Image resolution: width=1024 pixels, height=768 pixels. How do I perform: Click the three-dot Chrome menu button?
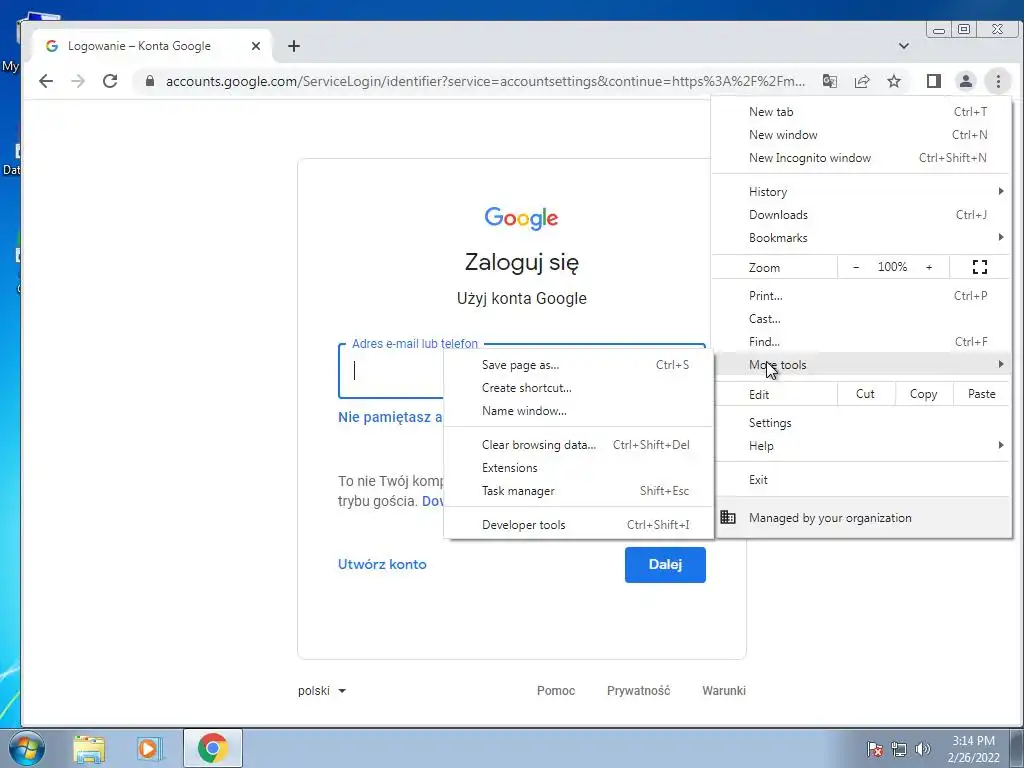point(998,81)
